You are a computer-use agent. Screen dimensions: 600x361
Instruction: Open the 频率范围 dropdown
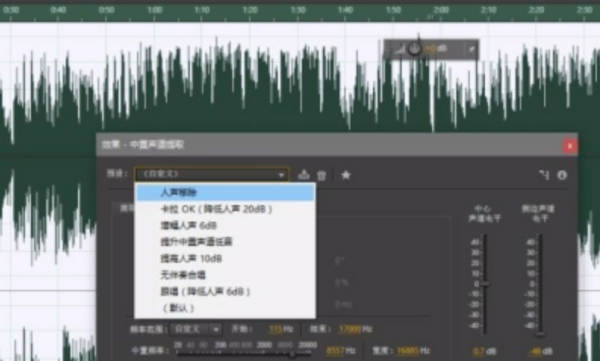195,329
